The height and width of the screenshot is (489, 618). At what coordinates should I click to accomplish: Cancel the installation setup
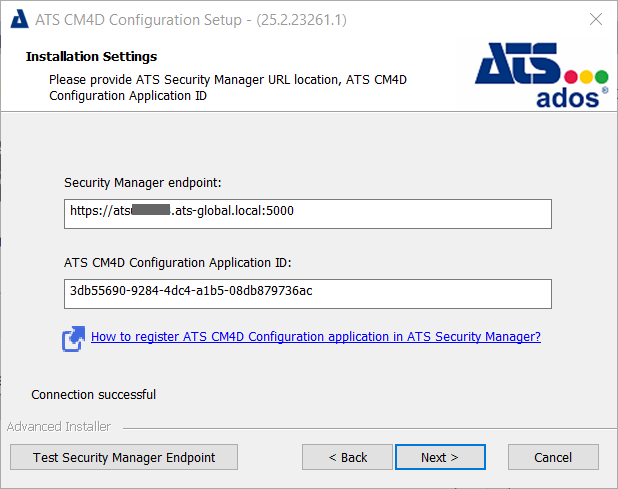[x=553, y=457]
